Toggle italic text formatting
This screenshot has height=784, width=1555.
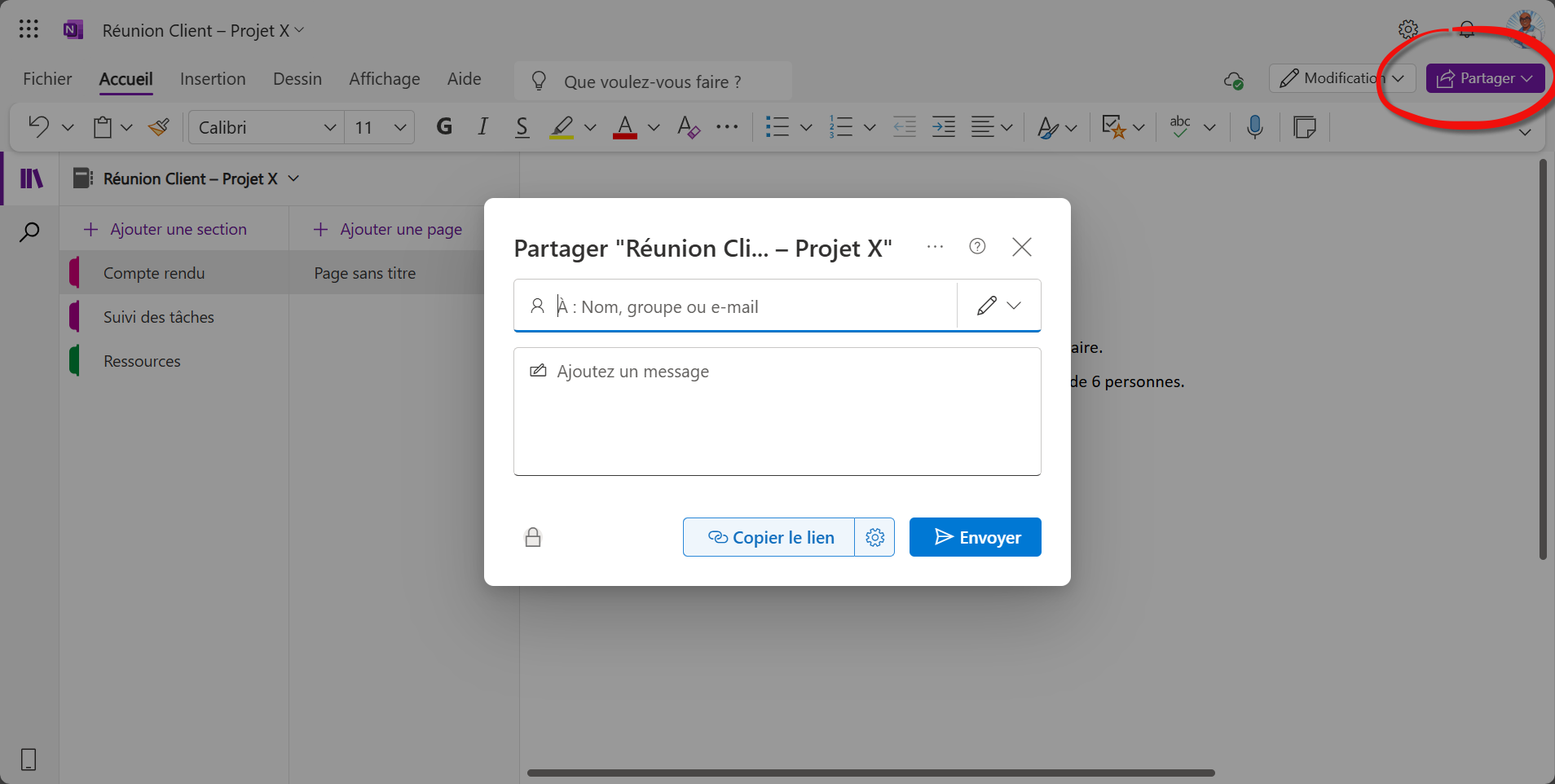tap(483, 127)
